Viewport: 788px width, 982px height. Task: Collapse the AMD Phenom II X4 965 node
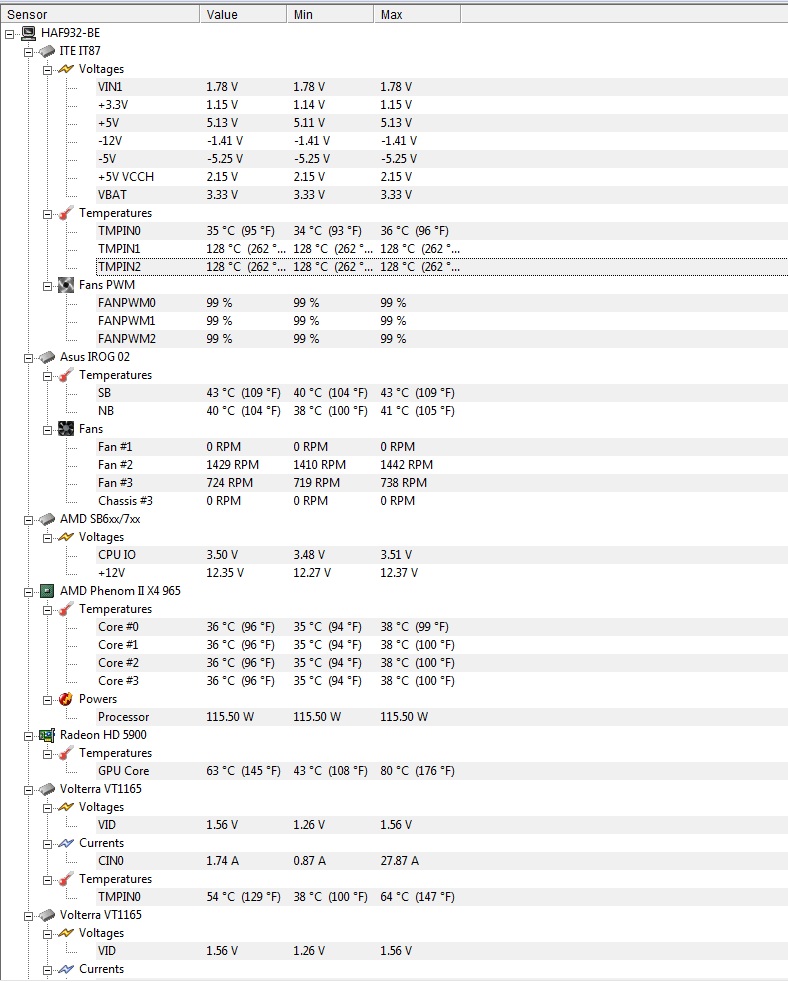[28, 592]
